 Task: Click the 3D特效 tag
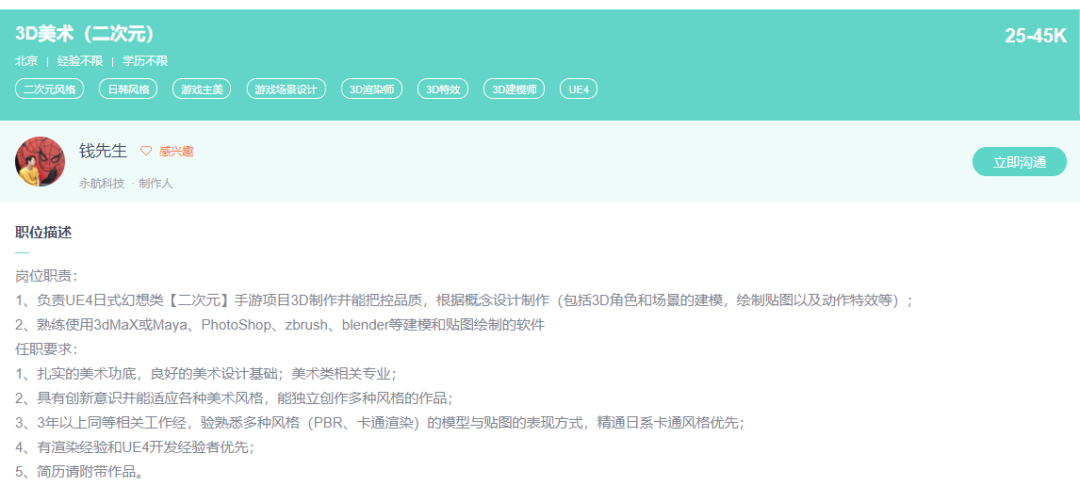[443, 89]
